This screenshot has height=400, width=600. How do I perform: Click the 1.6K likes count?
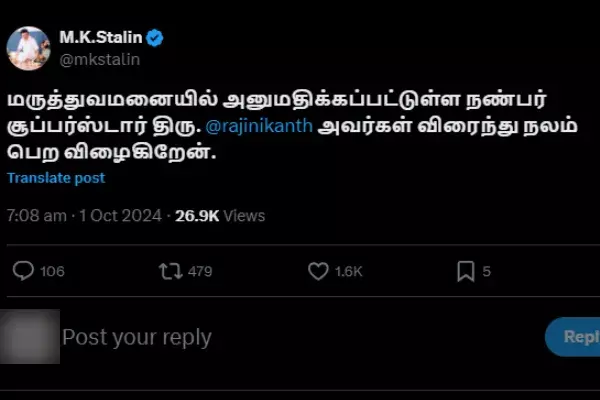click(x=348, y=272)
